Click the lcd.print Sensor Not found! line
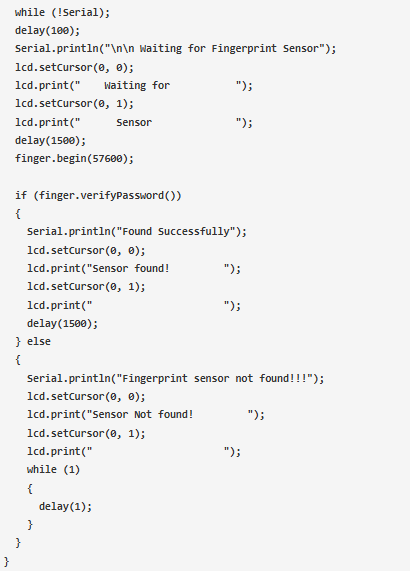The height and width of the screenshot is (571, 410). point(146,415)
